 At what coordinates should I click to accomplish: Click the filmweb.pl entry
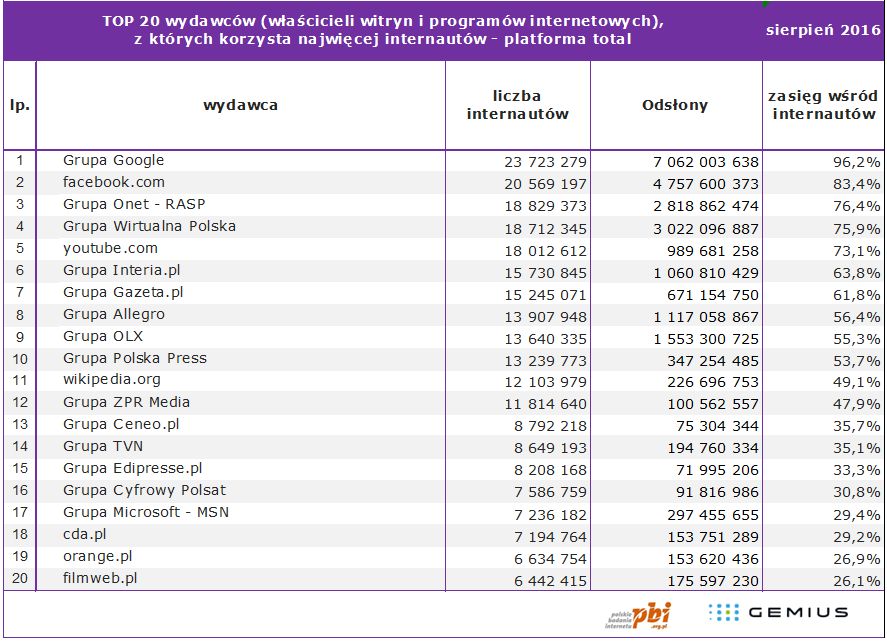pyautogui.click(x=100, y=579)
